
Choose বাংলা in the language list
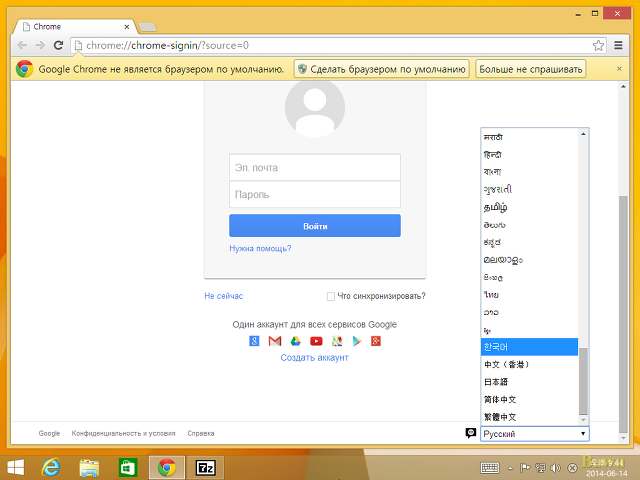tap(529, 172)
